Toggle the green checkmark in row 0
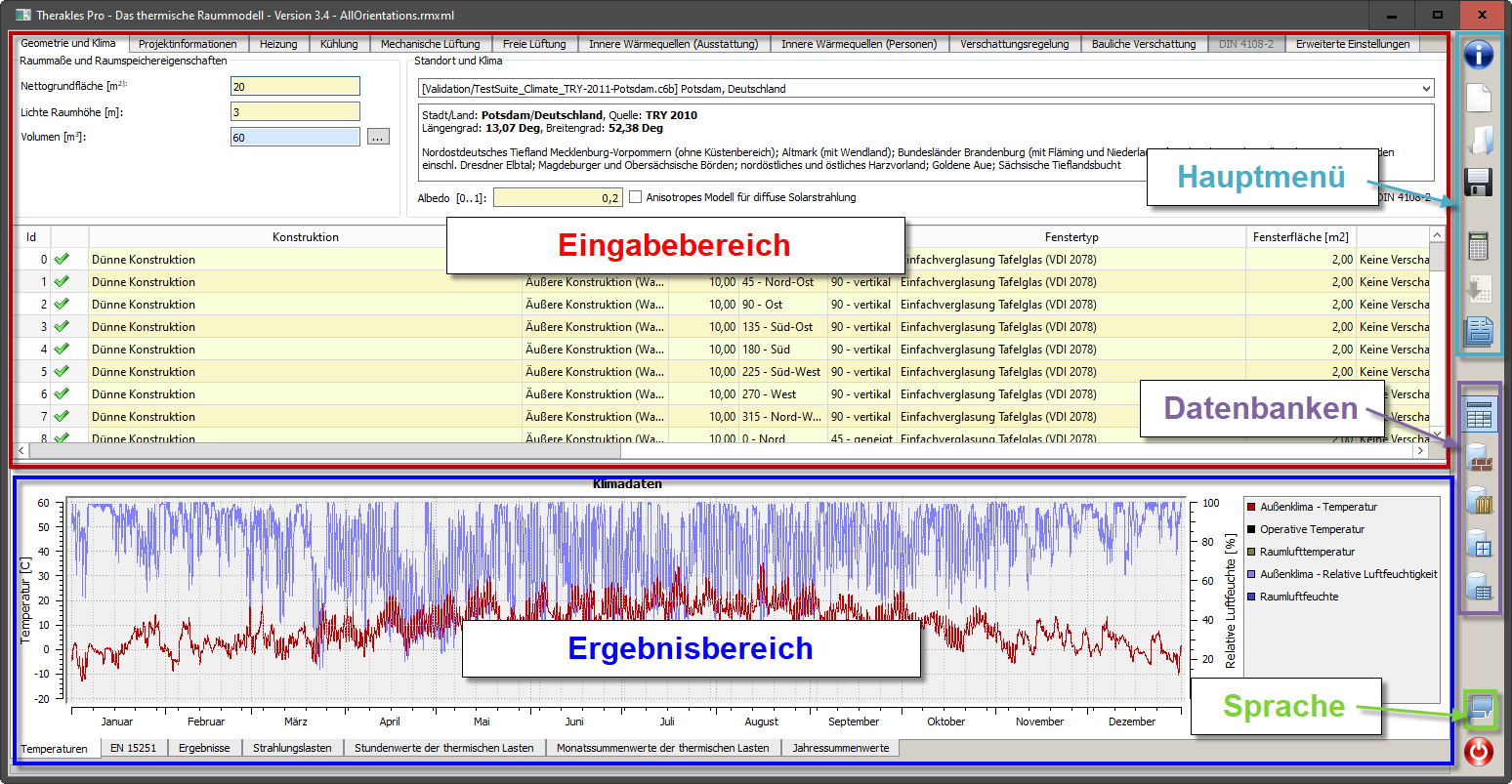 click(x=62, y=260)
